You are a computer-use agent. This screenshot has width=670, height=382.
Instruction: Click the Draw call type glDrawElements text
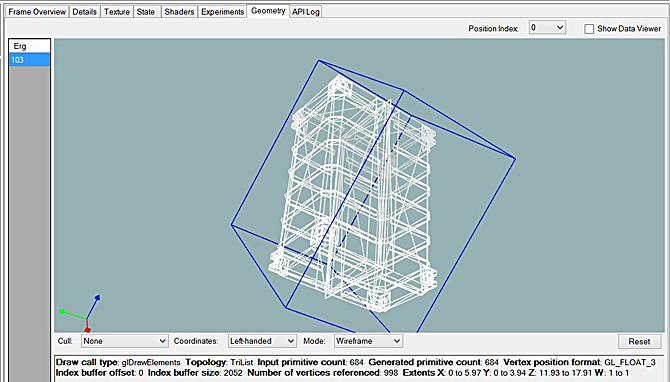(118, 362)
